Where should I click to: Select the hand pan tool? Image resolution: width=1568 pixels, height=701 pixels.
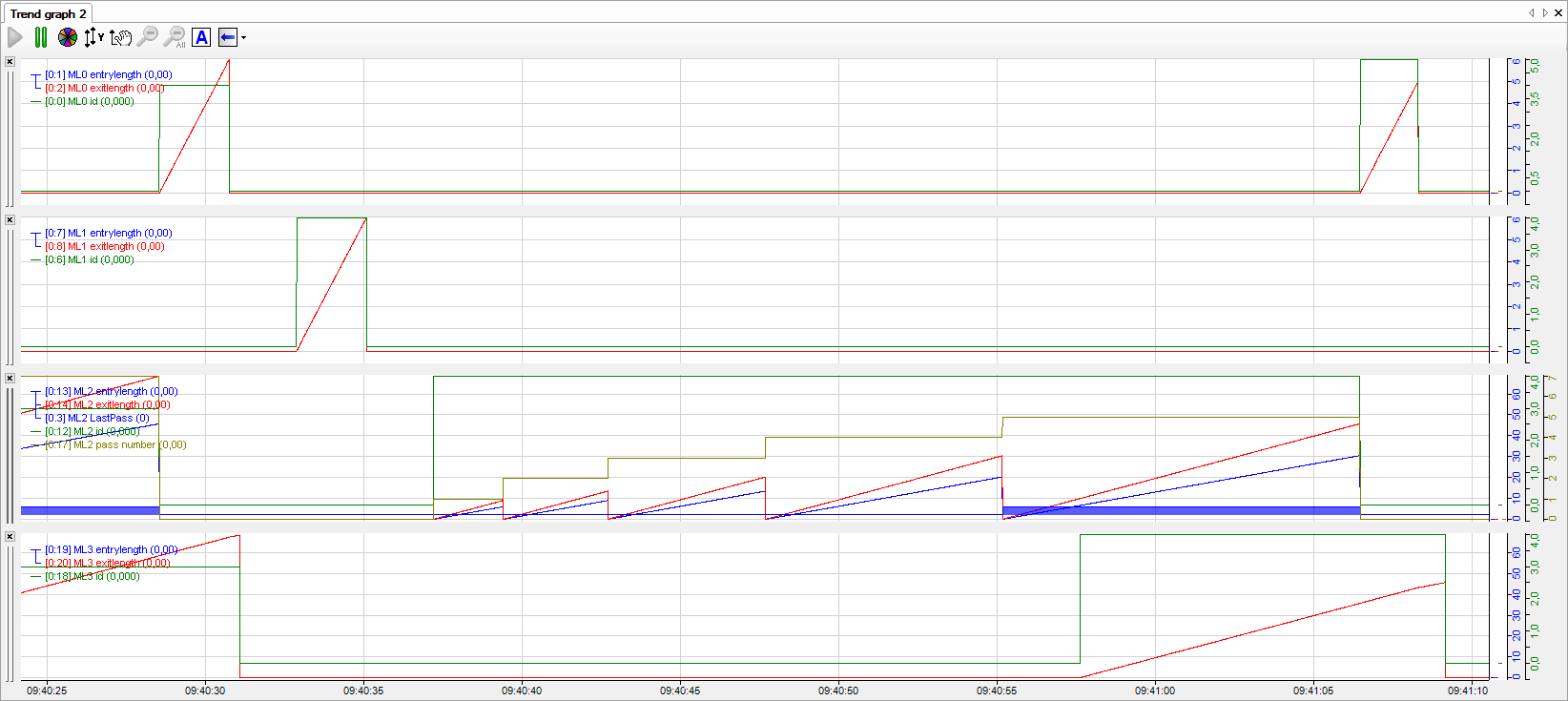(x=120, y=37)
